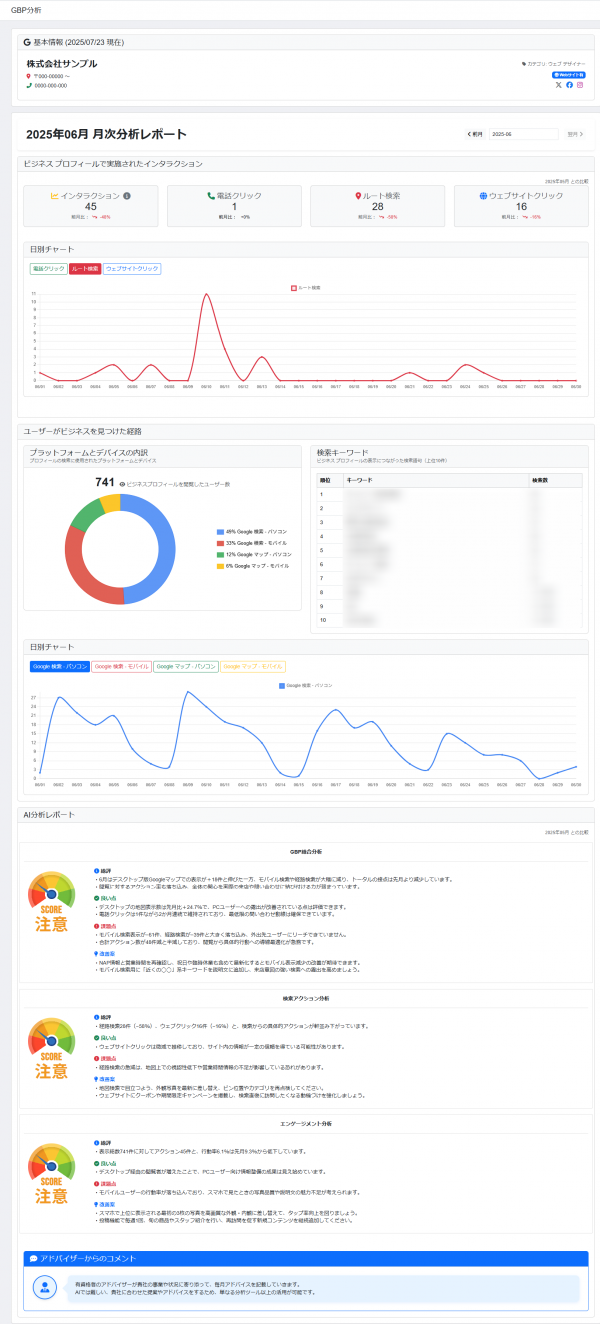Go to next month with 翌月 button

click(x=574, y=133)
